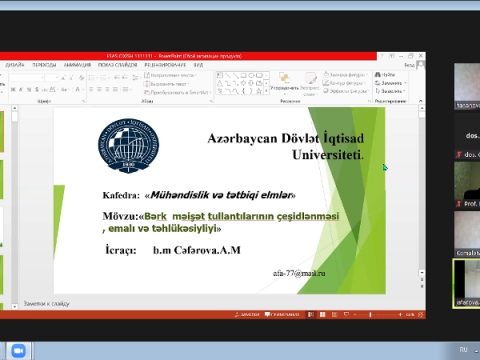
Task: Open the Контур фигуры shape outline
Action: coord(344,83)
